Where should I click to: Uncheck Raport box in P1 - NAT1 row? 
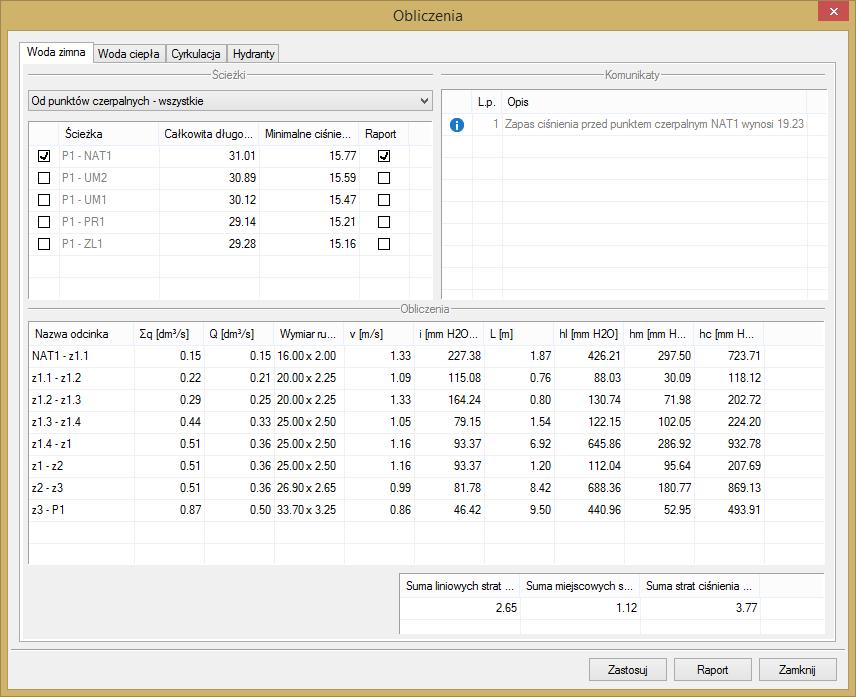pyautogui.click(x=384, y=156)
